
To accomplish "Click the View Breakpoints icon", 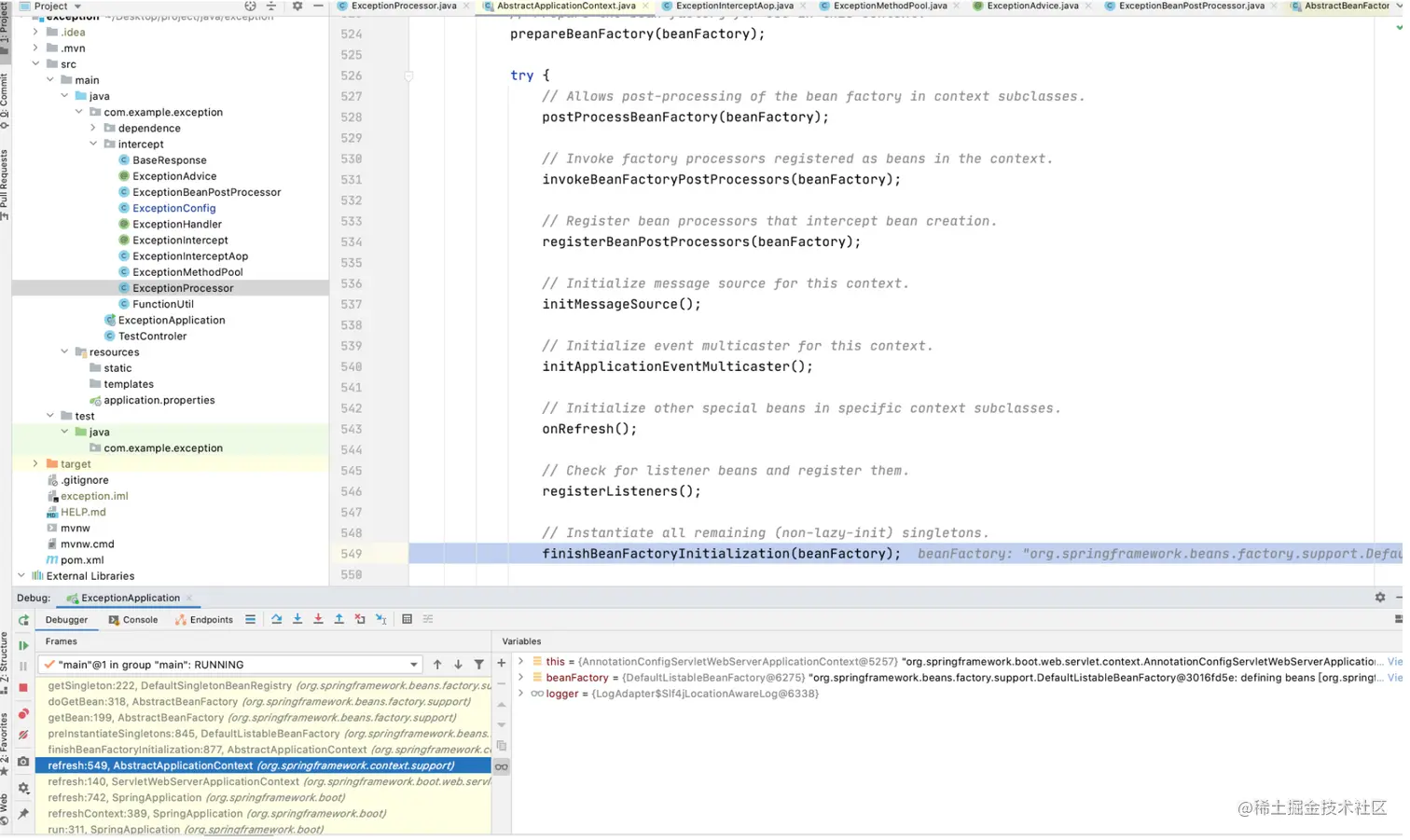I will 23,714.
